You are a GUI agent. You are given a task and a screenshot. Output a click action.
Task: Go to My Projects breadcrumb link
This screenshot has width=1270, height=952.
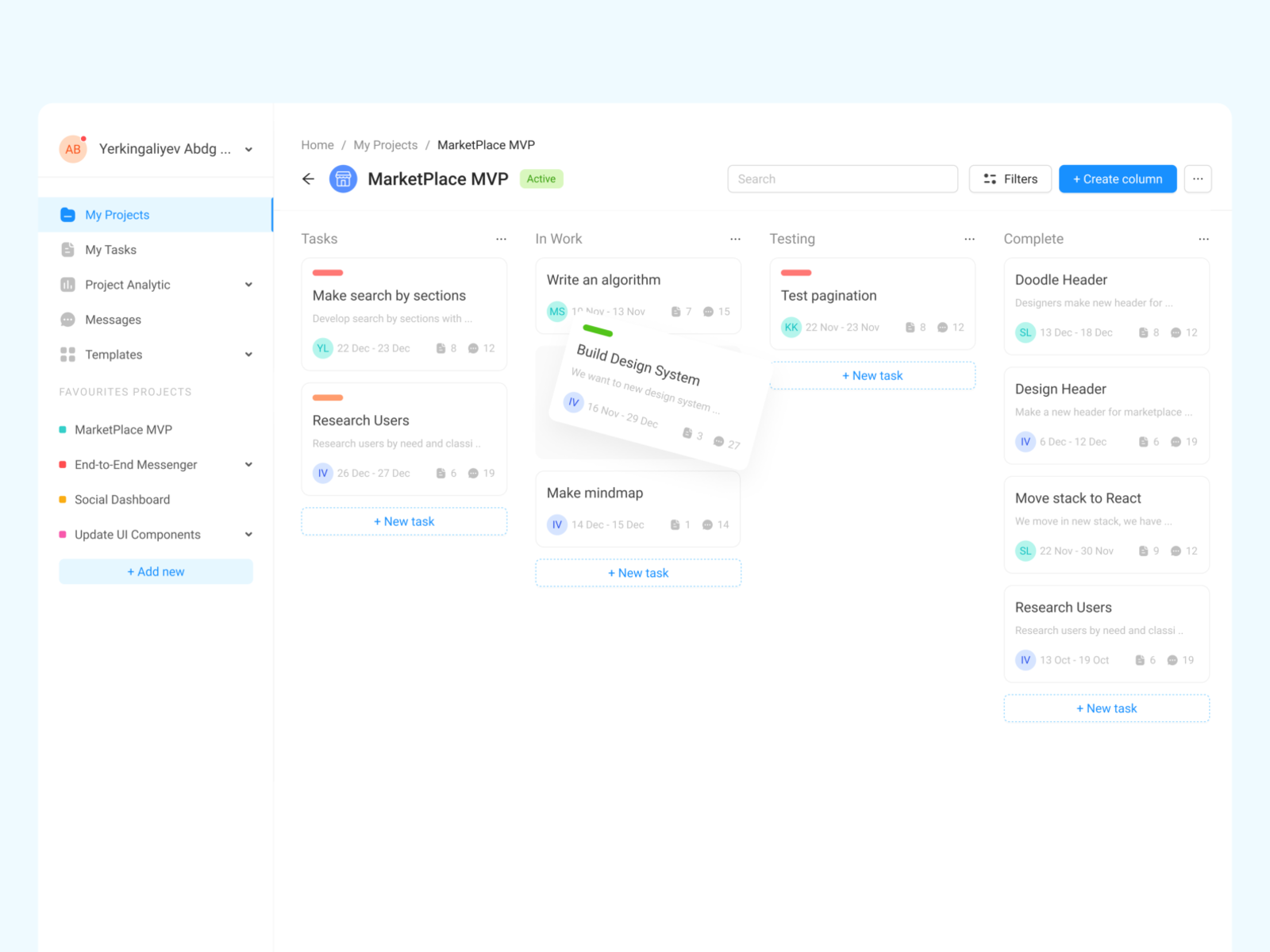385,145
